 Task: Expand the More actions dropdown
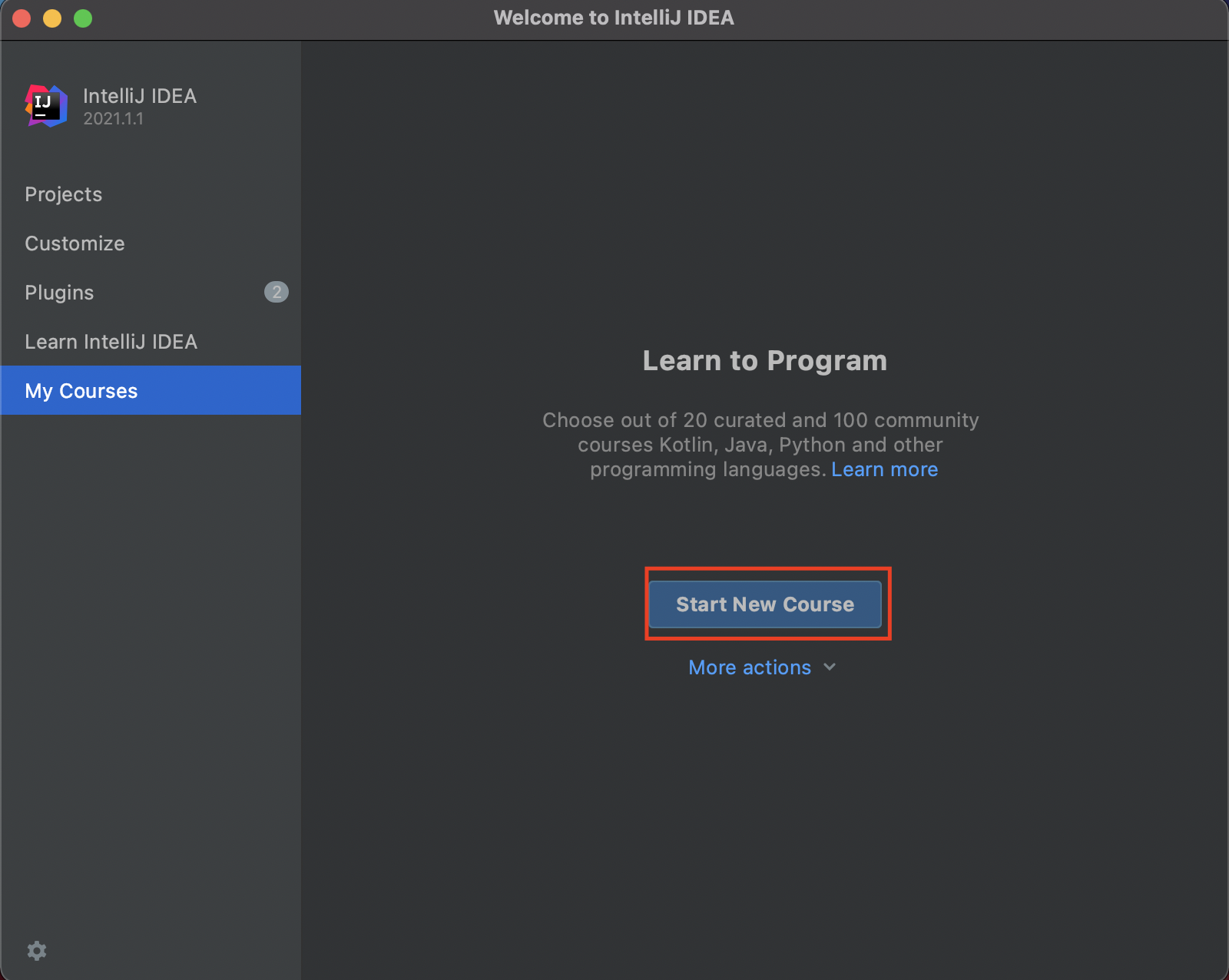point(761,667)
